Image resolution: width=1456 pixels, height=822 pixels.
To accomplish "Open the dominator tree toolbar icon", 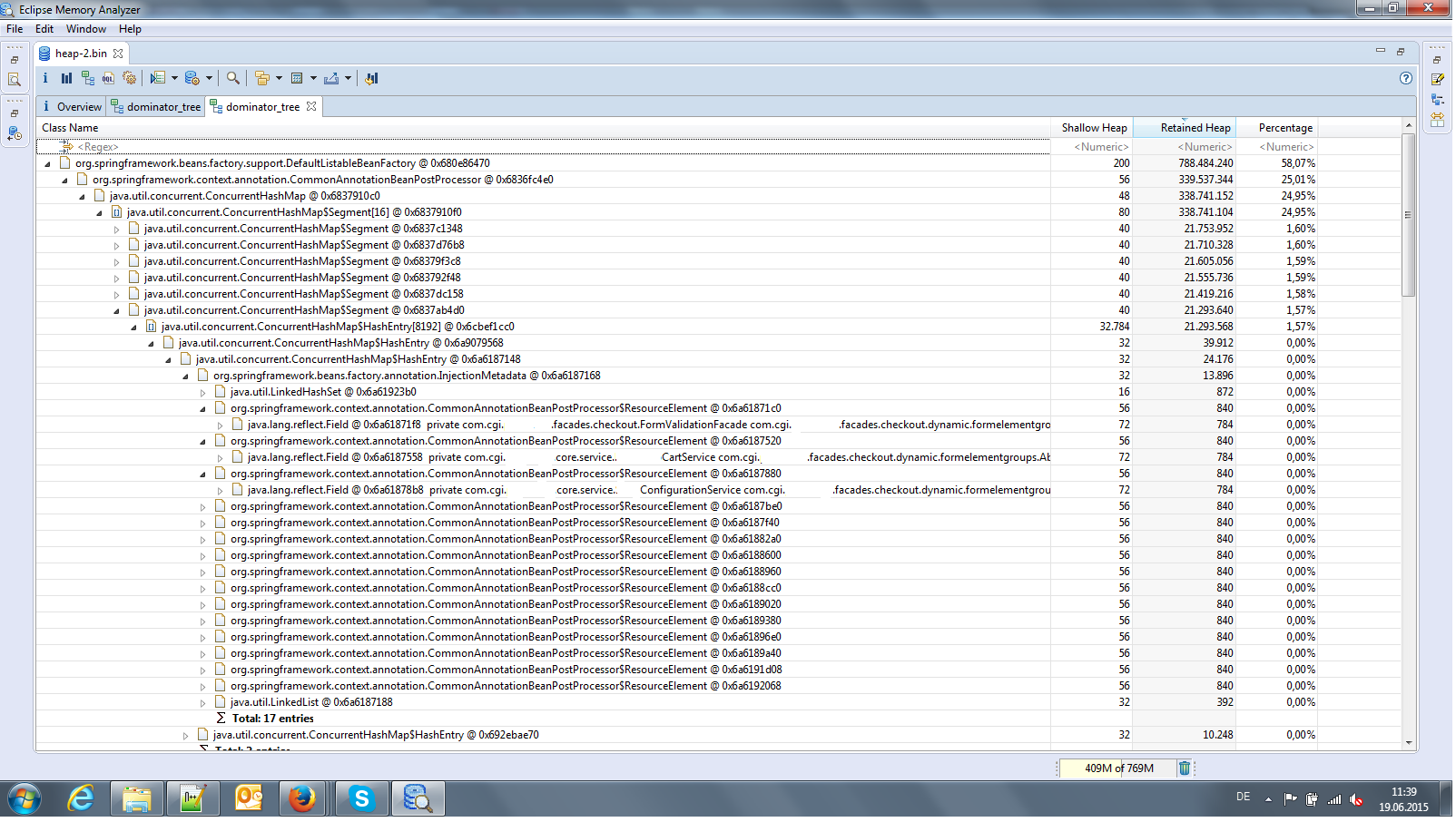I will [x=87, y=78].
